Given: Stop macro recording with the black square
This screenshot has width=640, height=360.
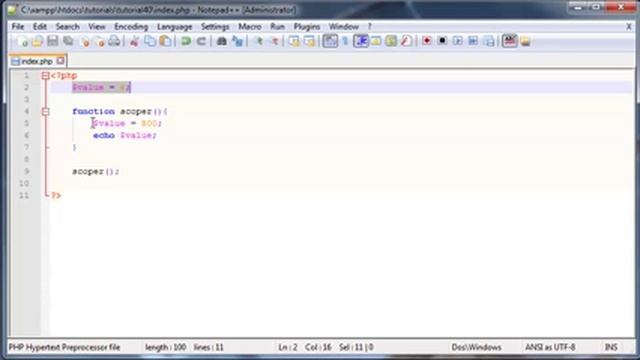Looking at the screenshot, I should click(442, 41).
